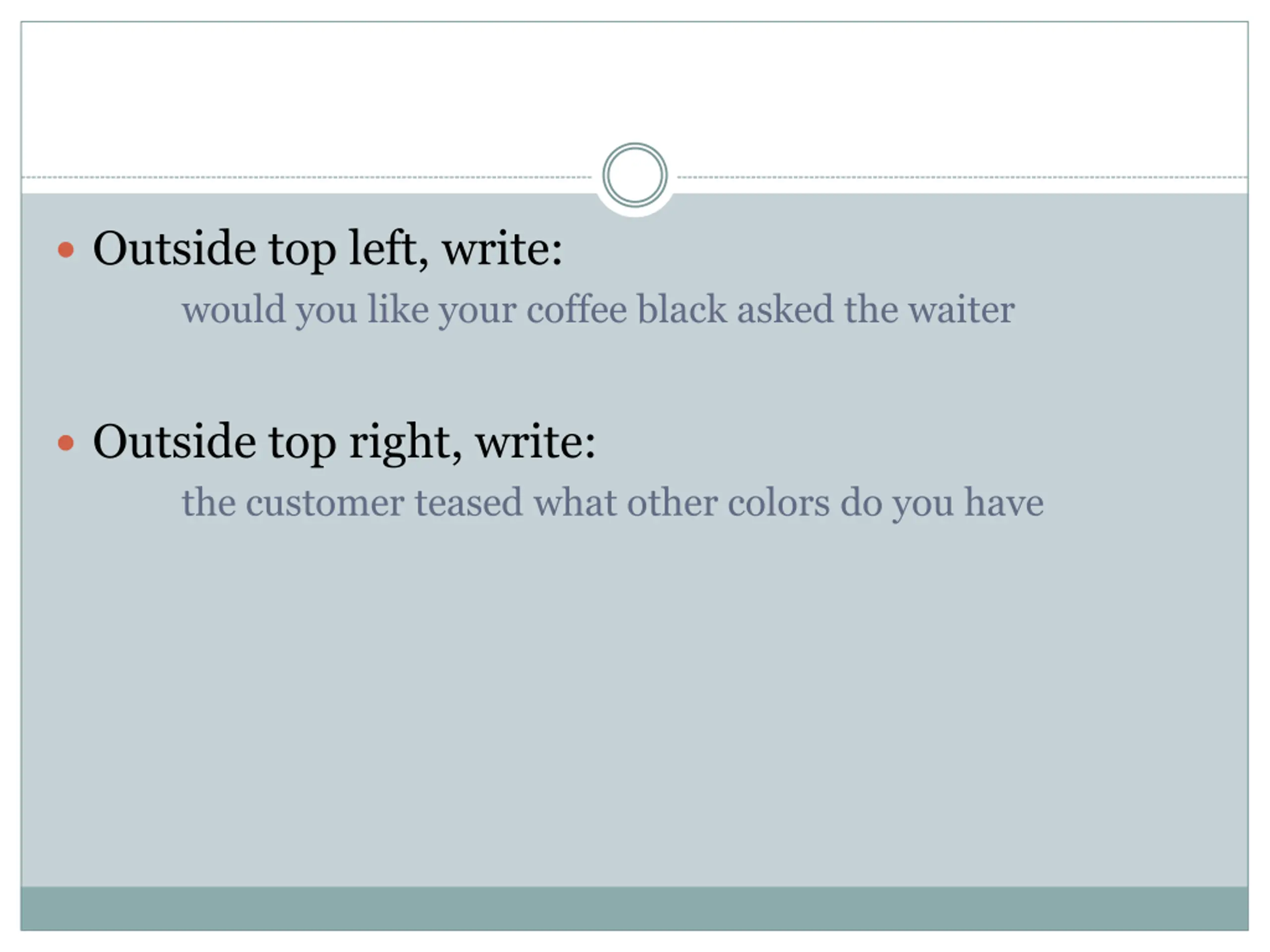Screen dimensions: 1270x952
Task: Click the orange bullet before 'Outside top right'
Action: tap(66, 442)
